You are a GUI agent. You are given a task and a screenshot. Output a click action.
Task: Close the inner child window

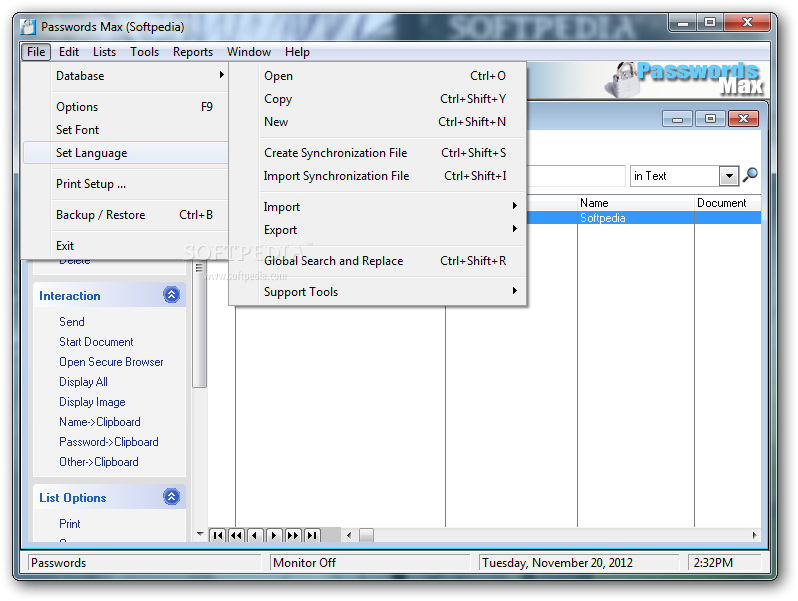[744, 119]
